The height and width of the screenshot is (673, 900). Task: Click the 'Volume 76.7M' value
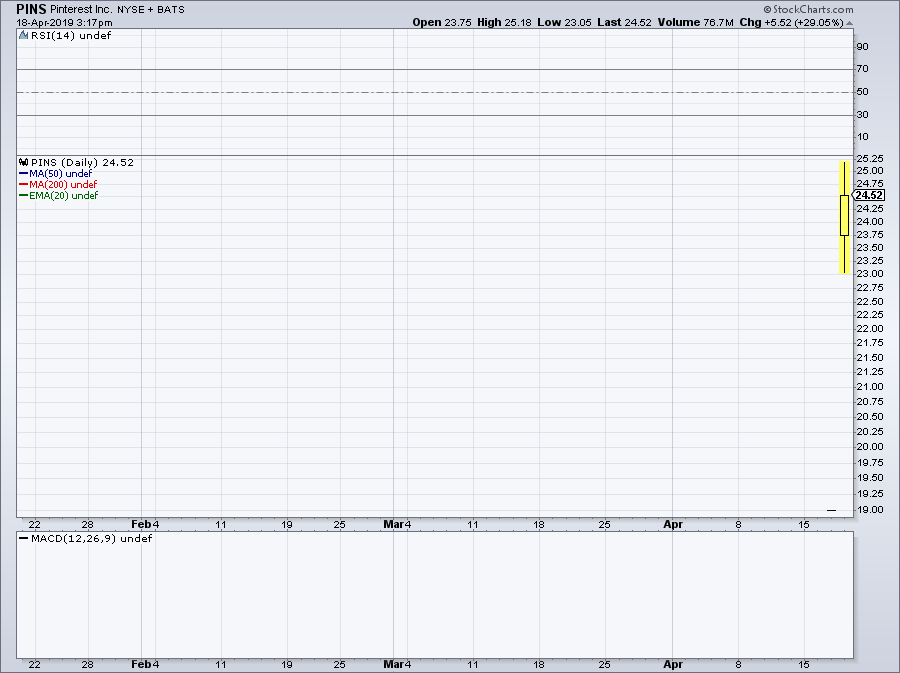point(696,22)
